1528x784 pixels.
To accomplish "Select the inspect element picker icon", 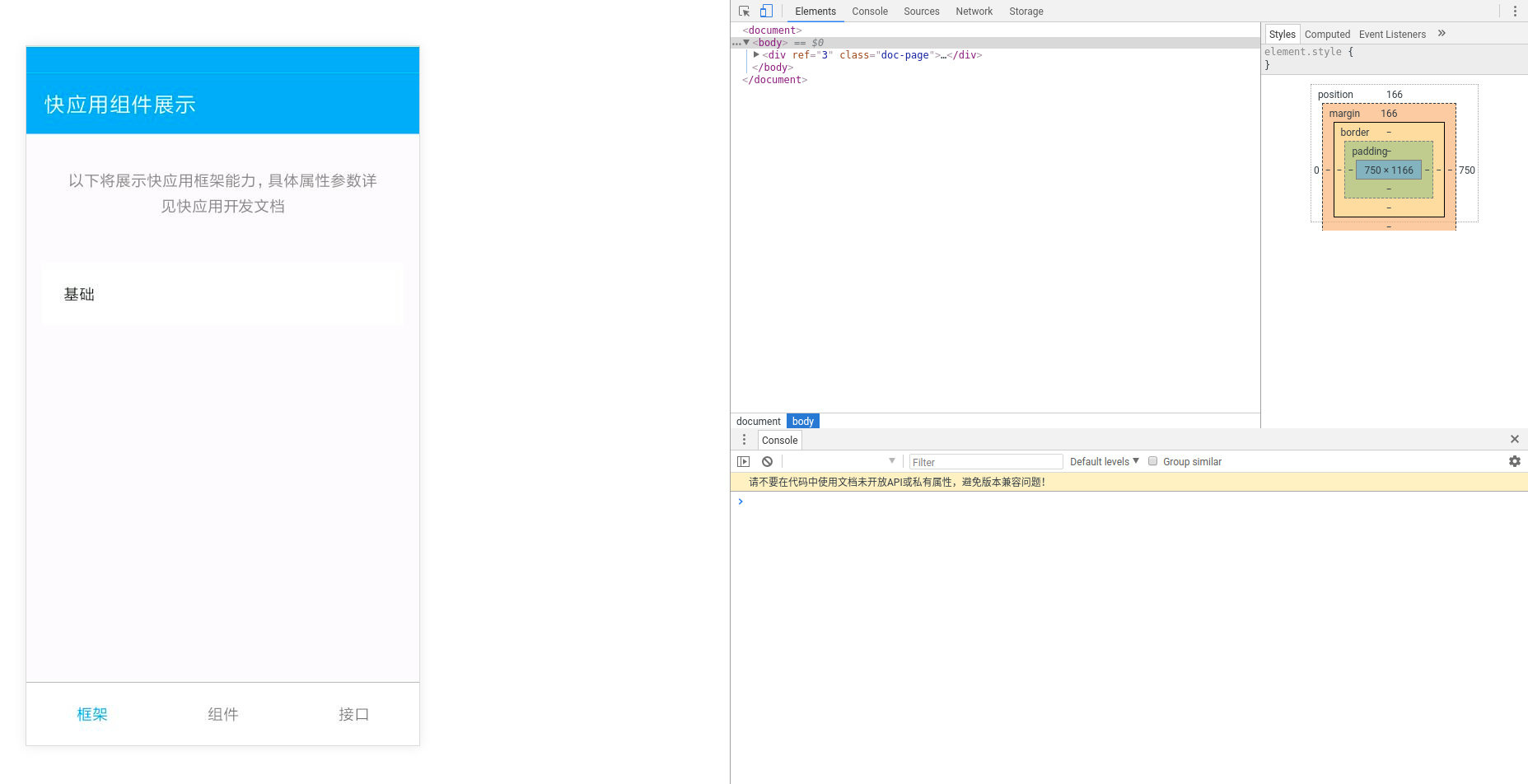I will click(x=744, y=11).
